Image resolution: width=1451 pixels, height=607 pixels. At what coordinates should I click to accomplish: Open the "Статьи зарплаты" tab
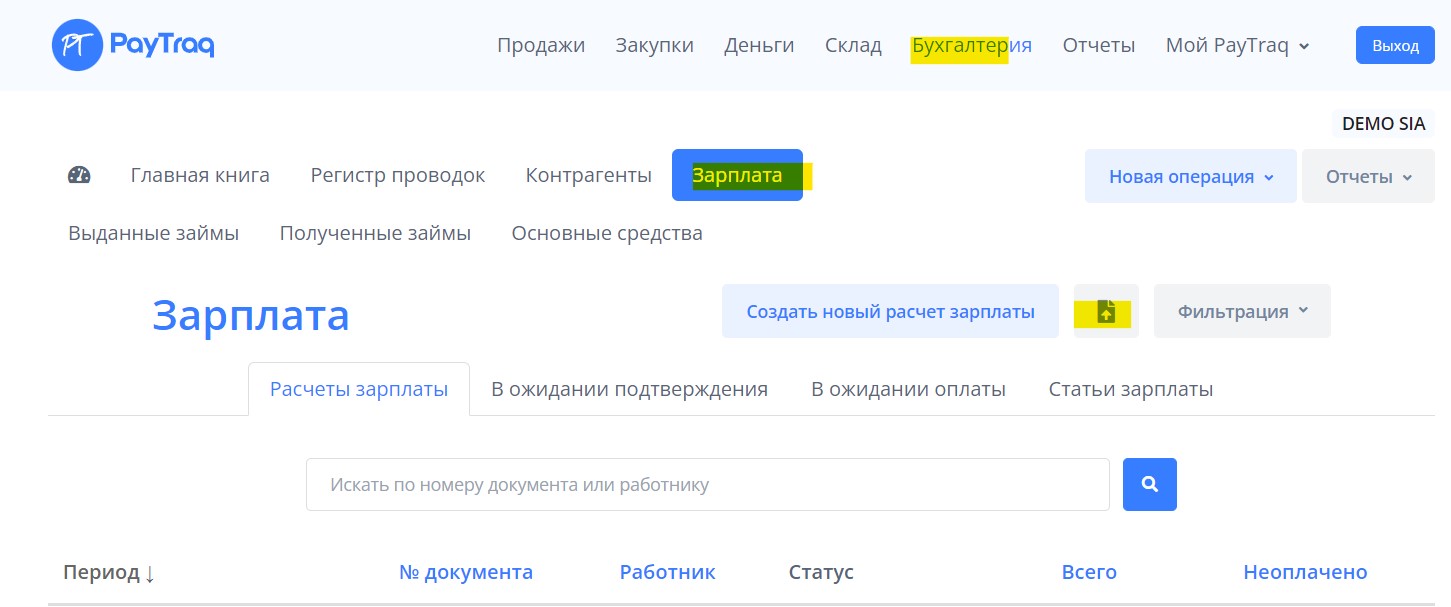[1130, 388]
